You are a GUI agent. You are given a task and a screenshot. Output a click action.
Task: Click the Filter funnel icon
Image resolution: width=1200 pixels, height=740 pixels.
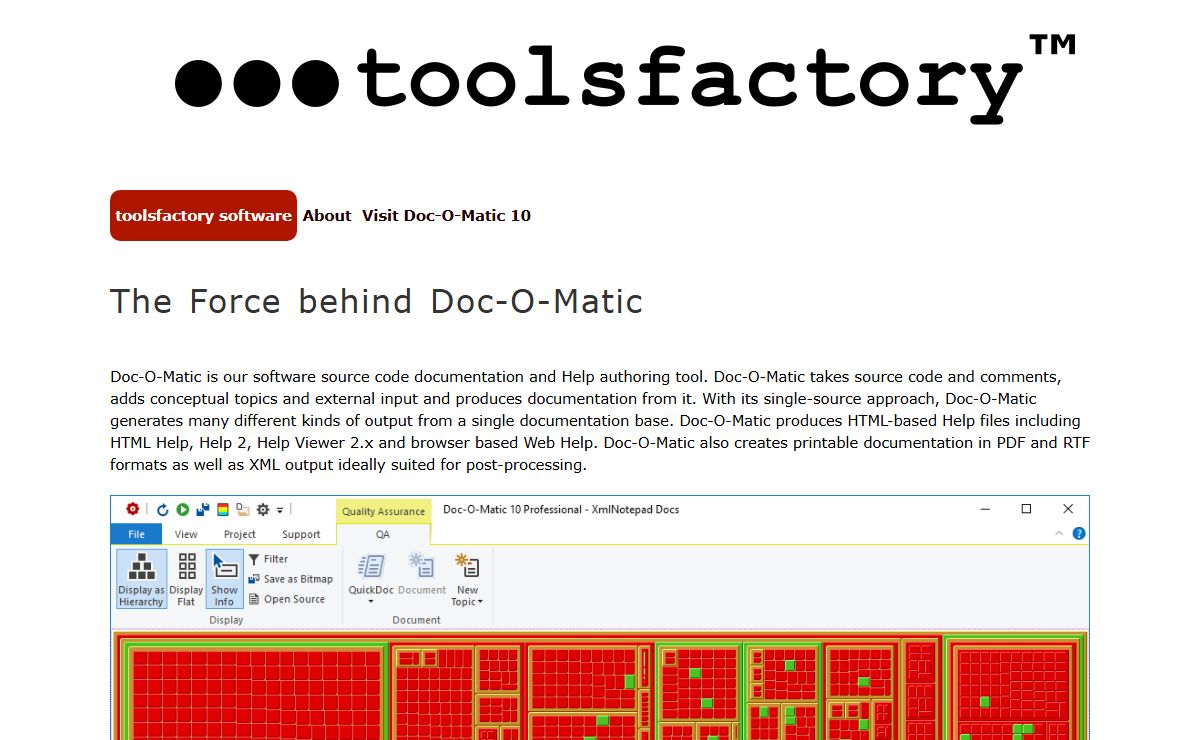click(254, 559)
